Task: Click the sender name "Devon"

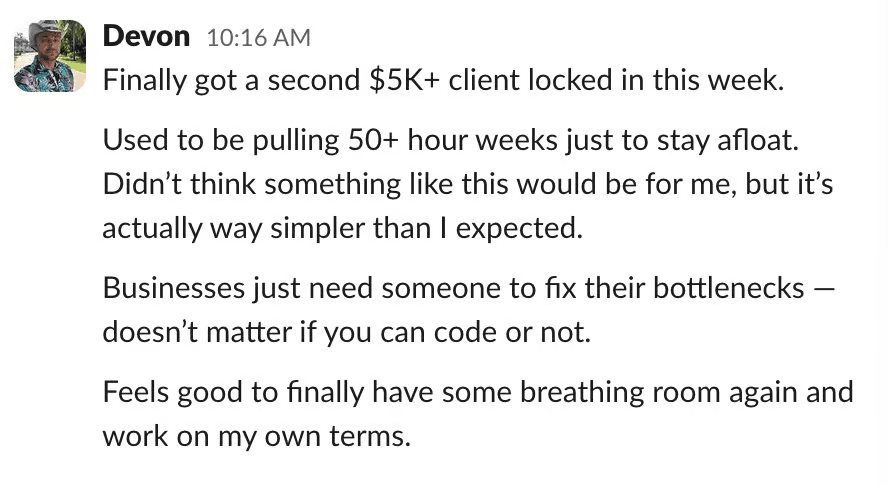Action: click(146, 36)
